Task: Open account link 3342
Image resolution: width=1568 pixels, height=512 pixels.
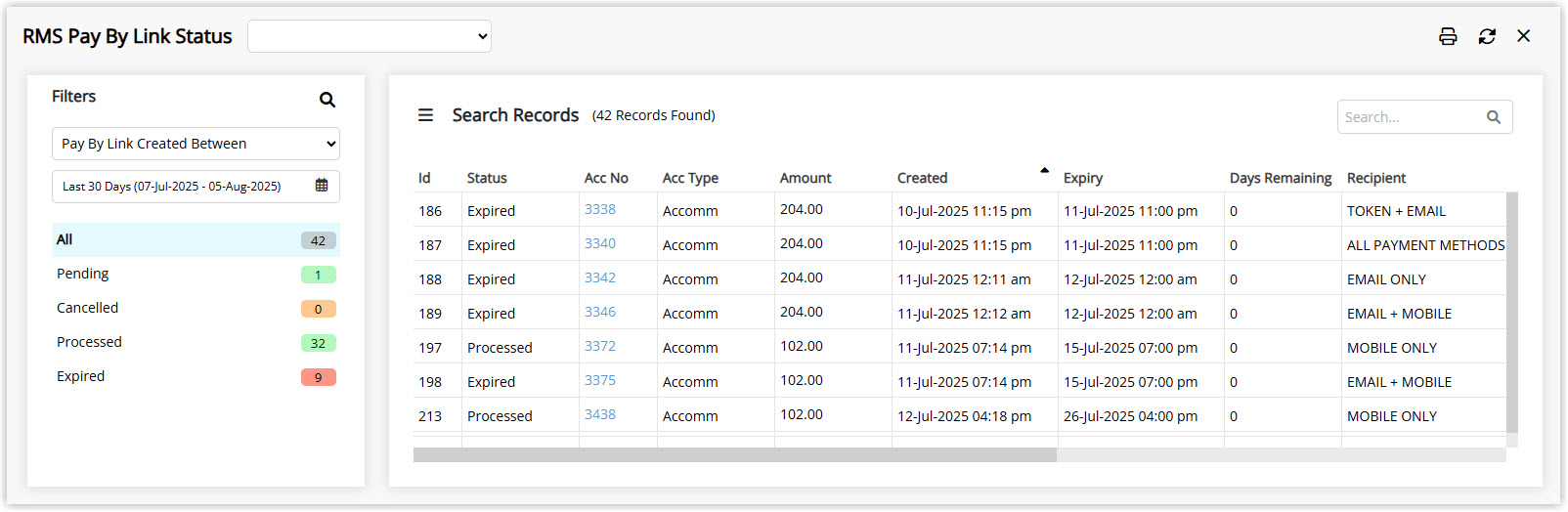Action: [x=600, y=277]
